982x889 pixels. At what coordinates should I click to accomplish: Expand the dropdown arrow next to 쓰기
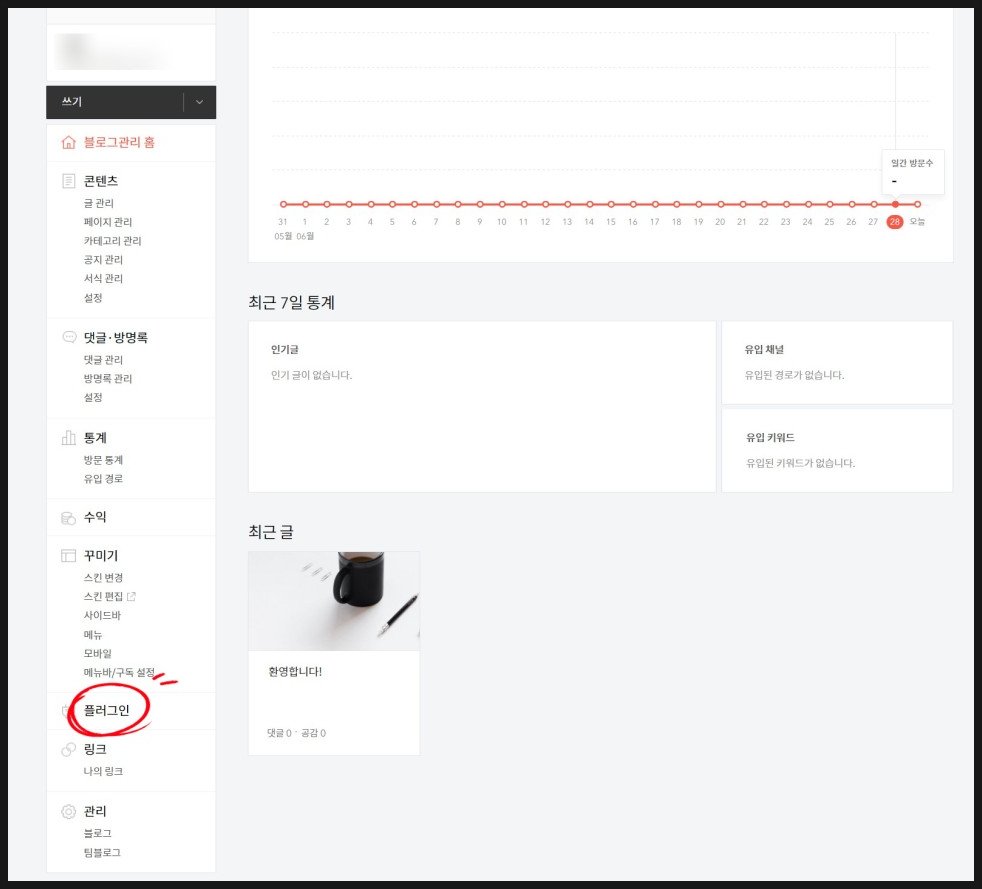[x=200, y=102]
